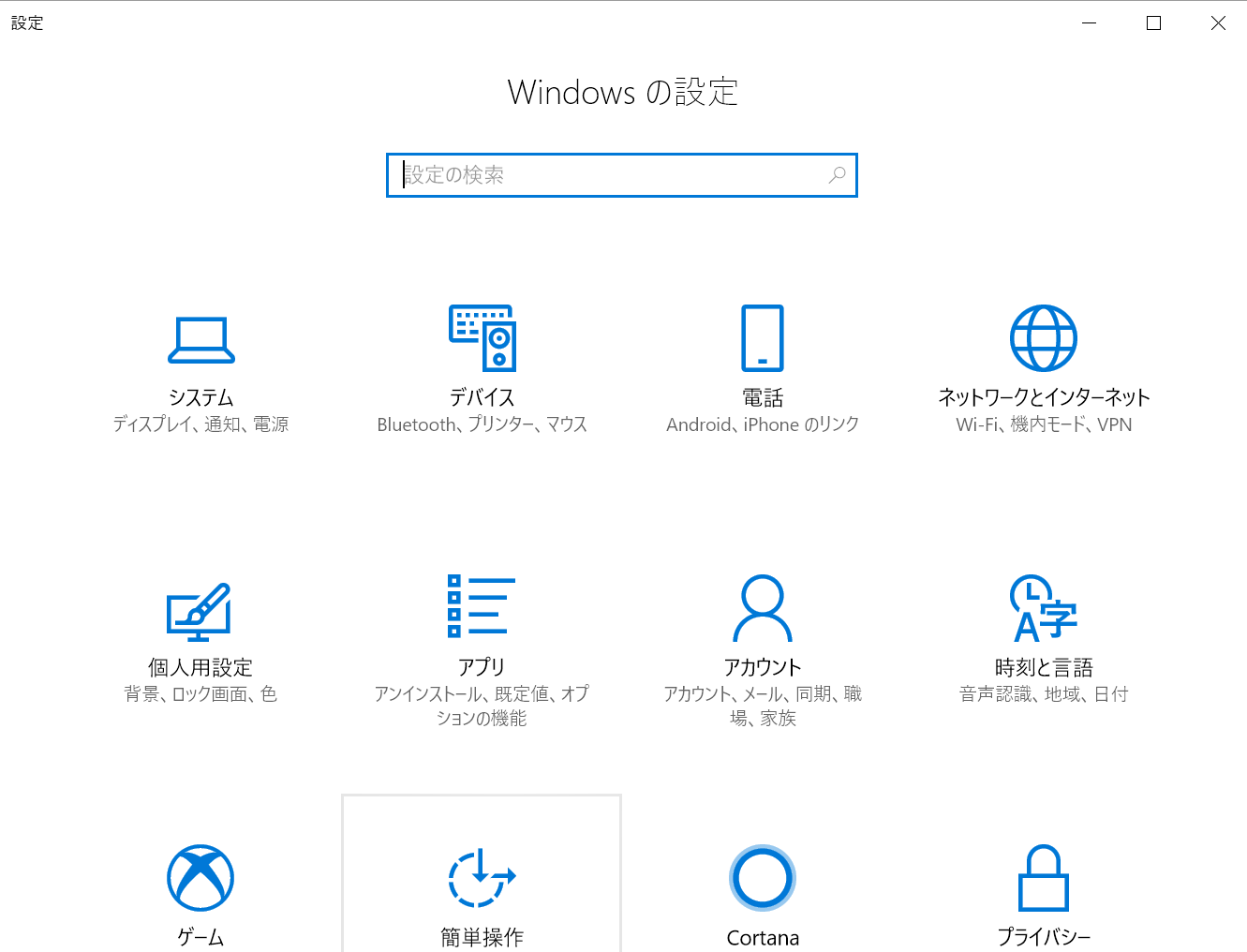This screenshot has height=952, width=1247.
Task: Open the システム laptop icon
Action: [x=200, y=340]
